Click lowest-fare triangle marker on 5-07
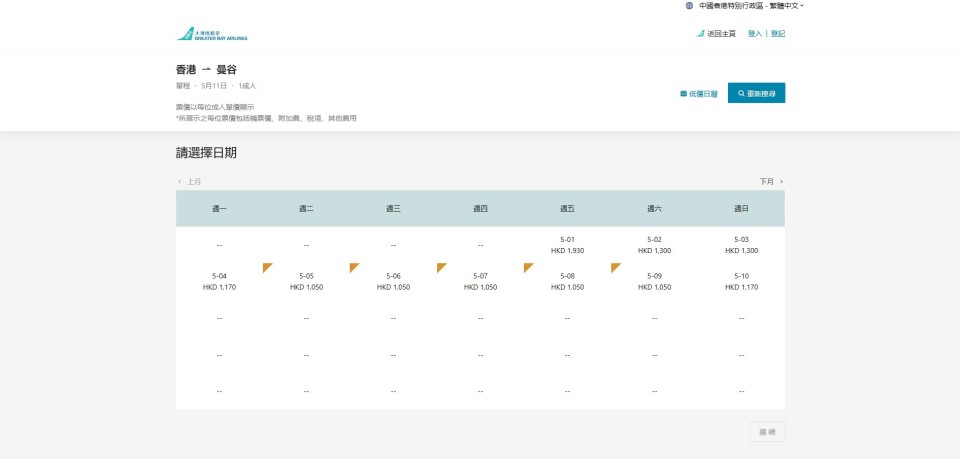Image resolution: width=960 pixels, height=459 pixels. click(440, 267)
